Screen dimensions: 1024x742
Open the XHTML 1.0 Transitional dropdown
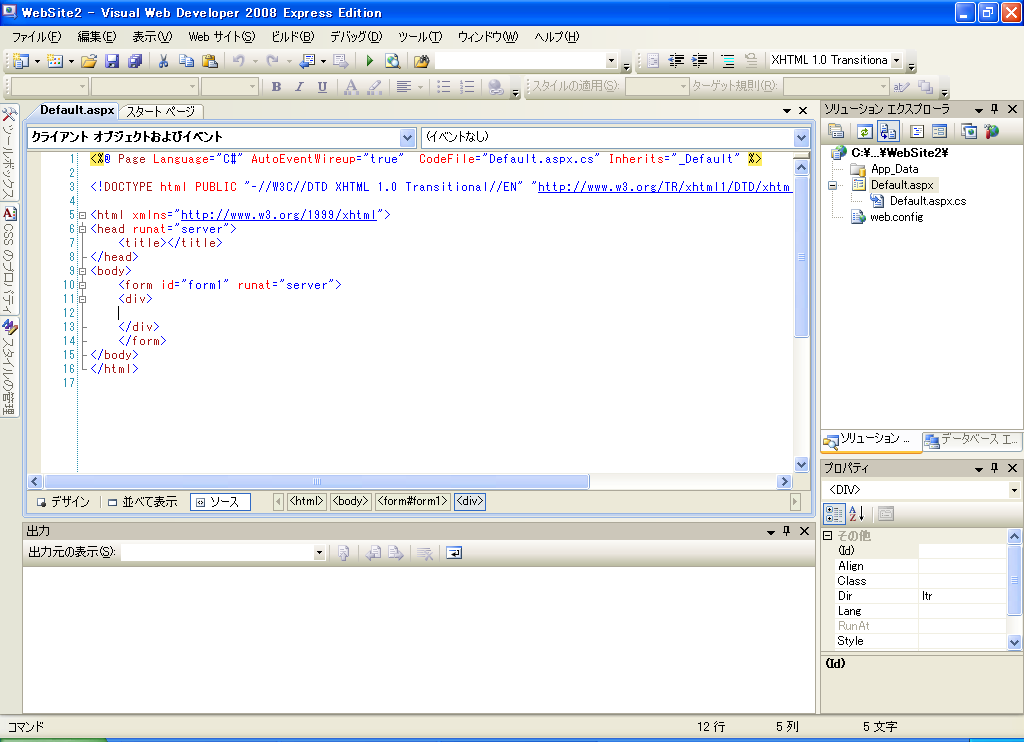click(896, 61)
